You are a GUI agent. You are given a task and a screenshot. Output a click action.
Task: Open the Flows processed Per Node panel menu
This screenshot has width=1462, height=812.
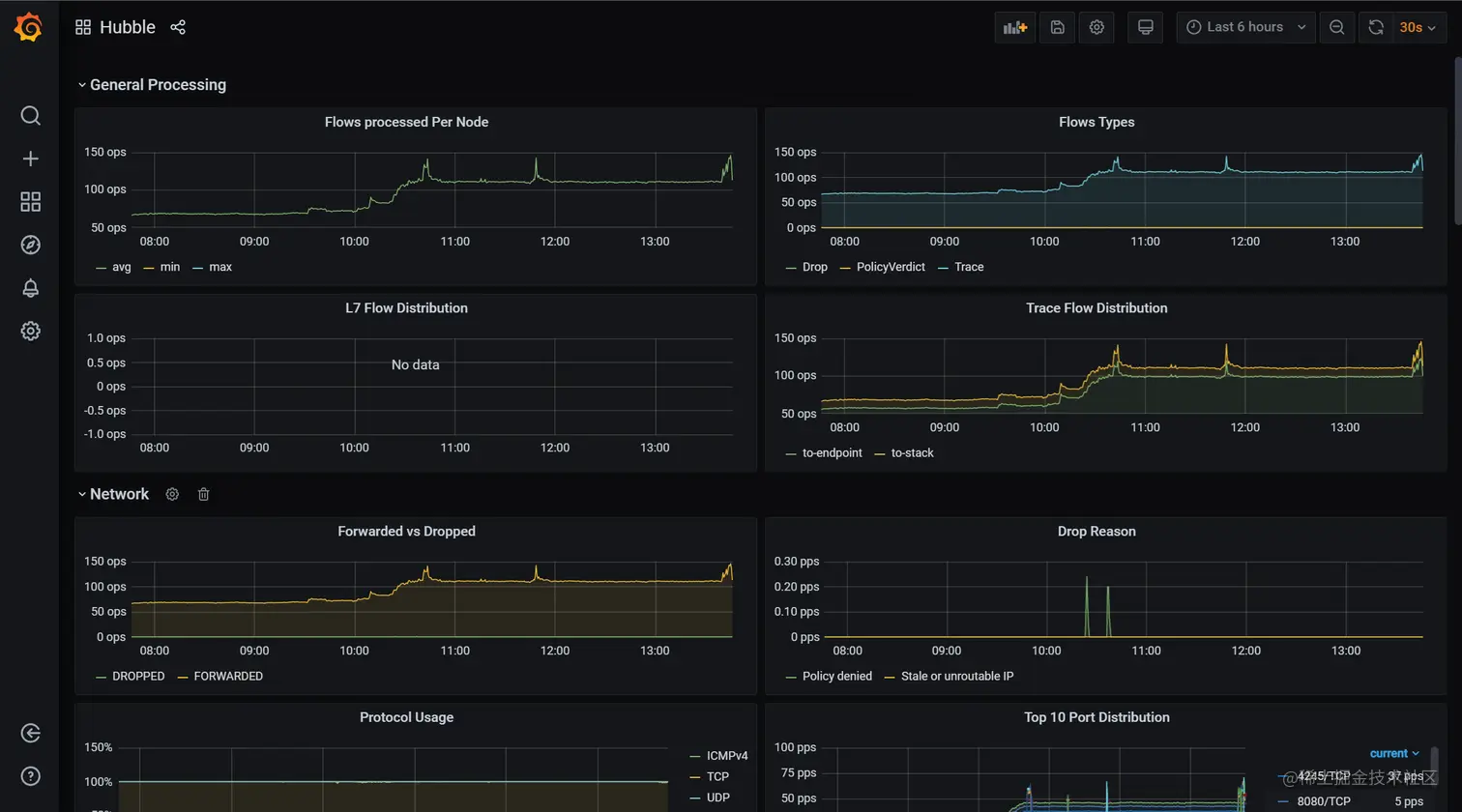tap(406, 122)
